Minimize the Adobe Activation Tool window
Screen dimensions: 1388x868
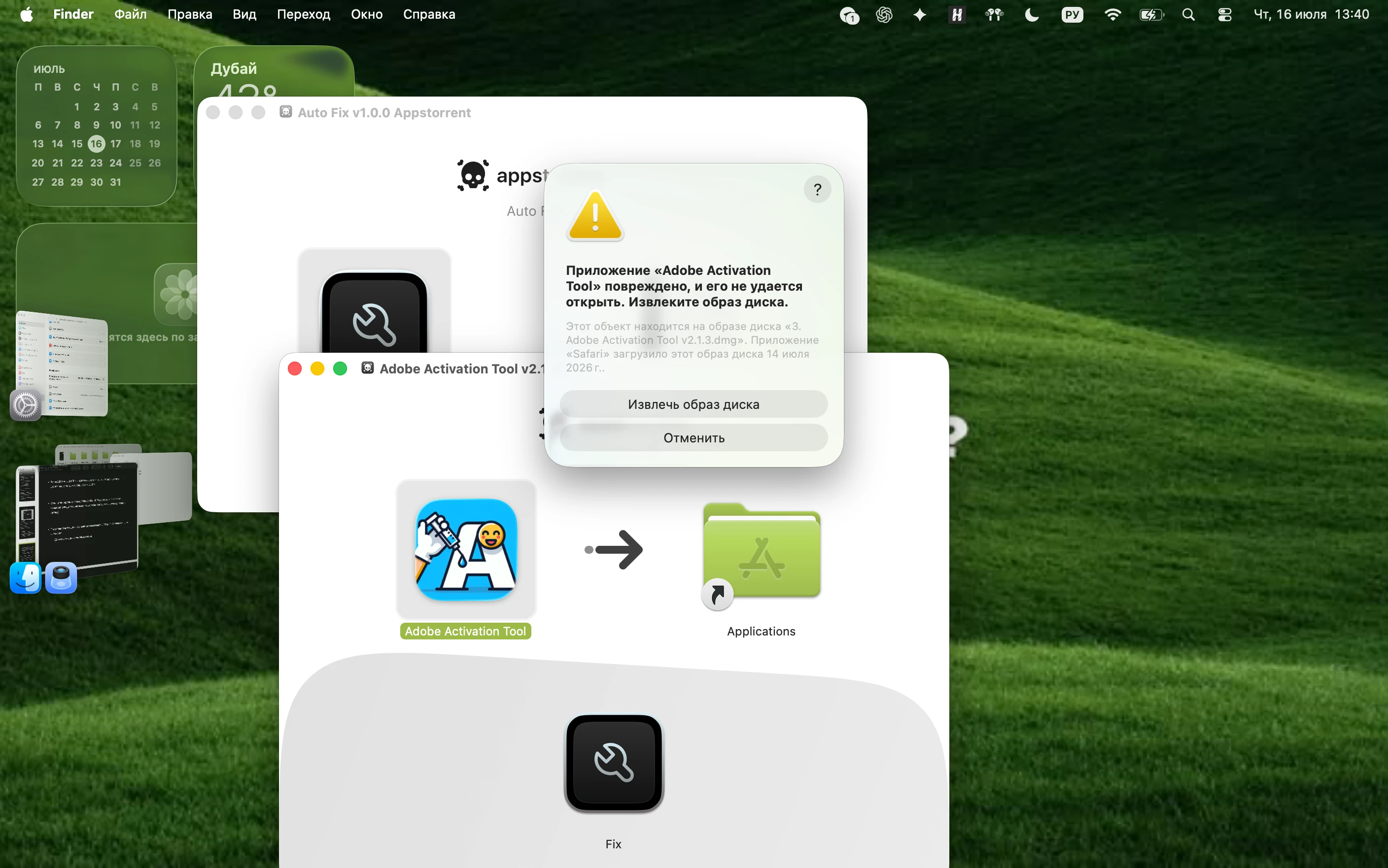click(x=317, y=368)
